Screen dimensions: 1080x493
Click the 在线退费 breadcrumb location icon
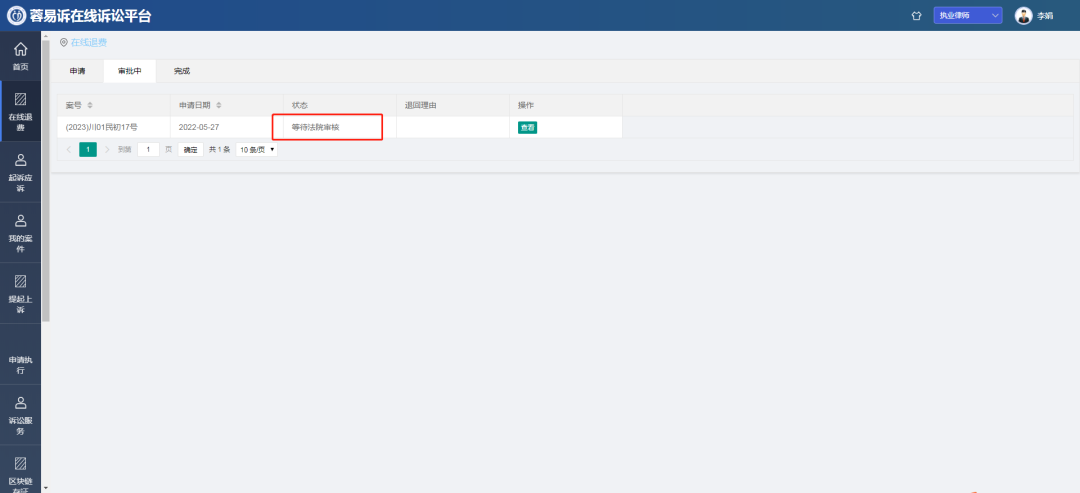[x=63, y=43]
